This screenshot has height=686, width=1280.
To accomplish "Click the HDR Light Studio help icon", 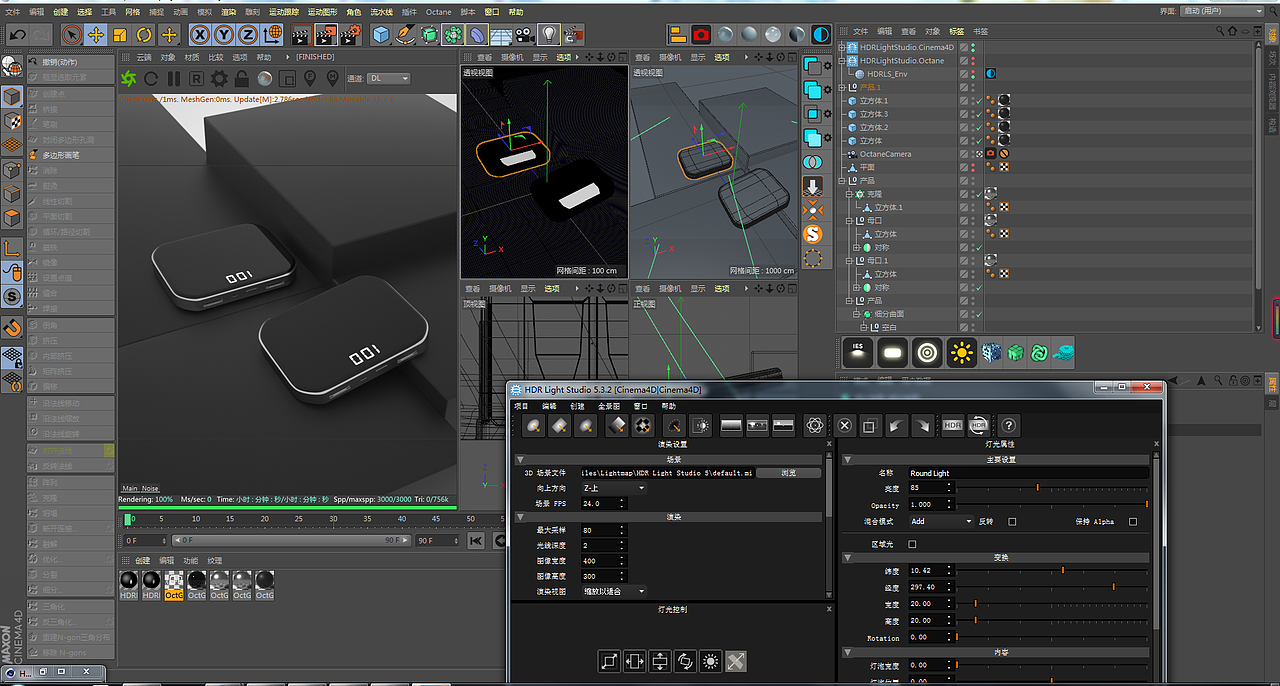I will (1009, 425).
